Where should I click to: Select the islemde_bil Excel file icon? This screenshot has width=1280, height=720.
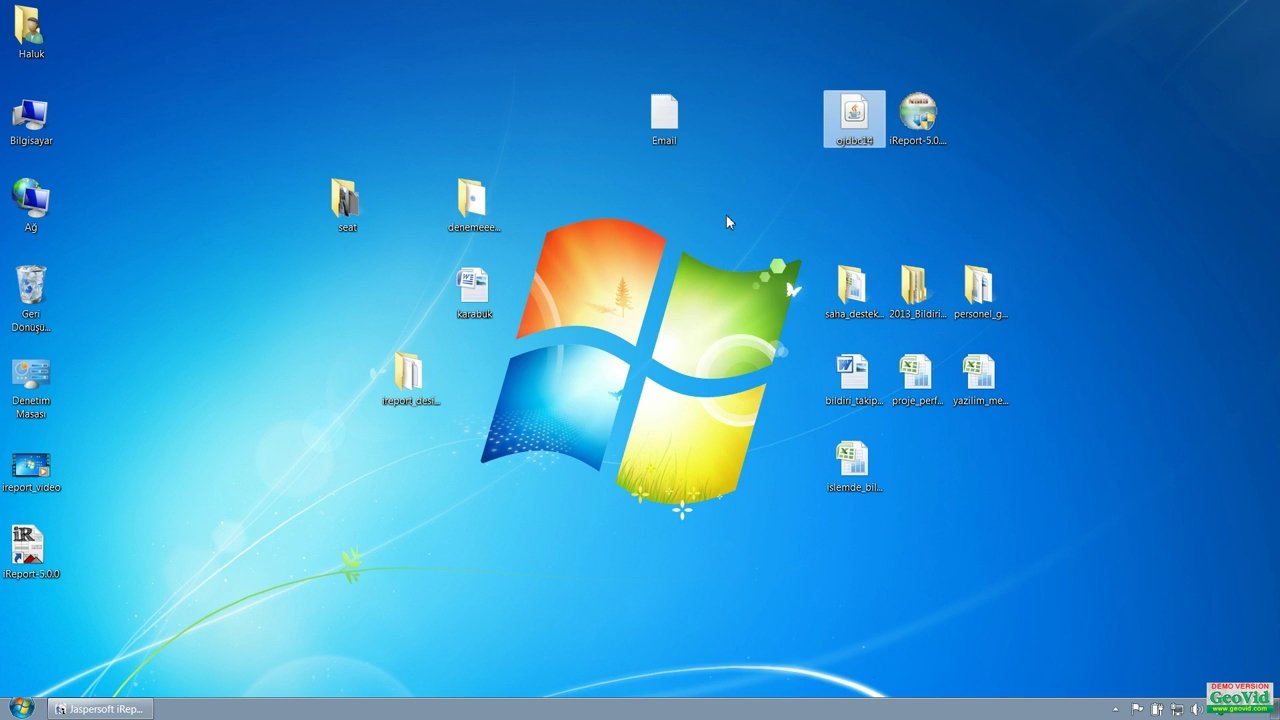[852, 459]
